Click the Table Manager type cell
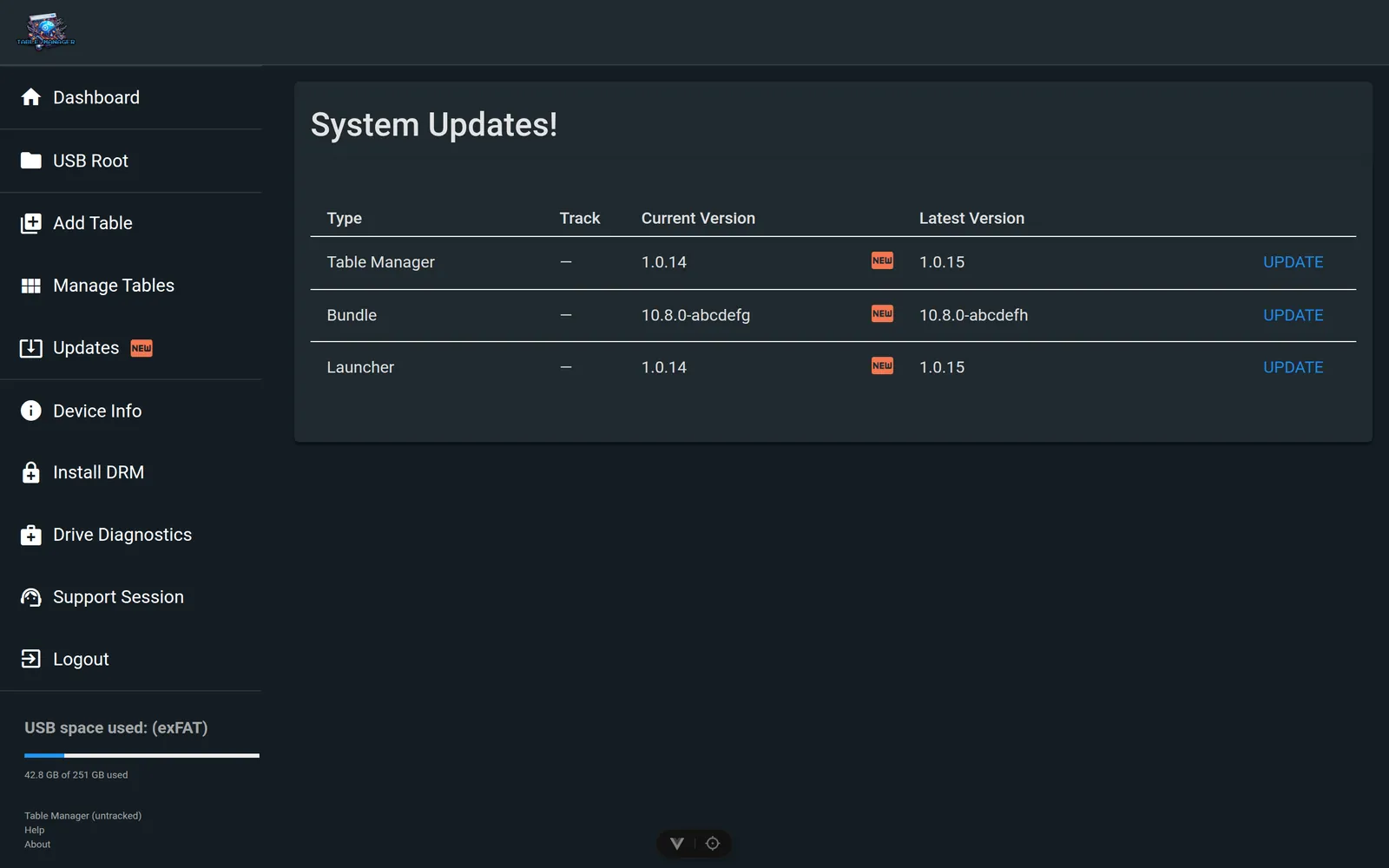Viewport: 1389px width, 868px height. 380,262
